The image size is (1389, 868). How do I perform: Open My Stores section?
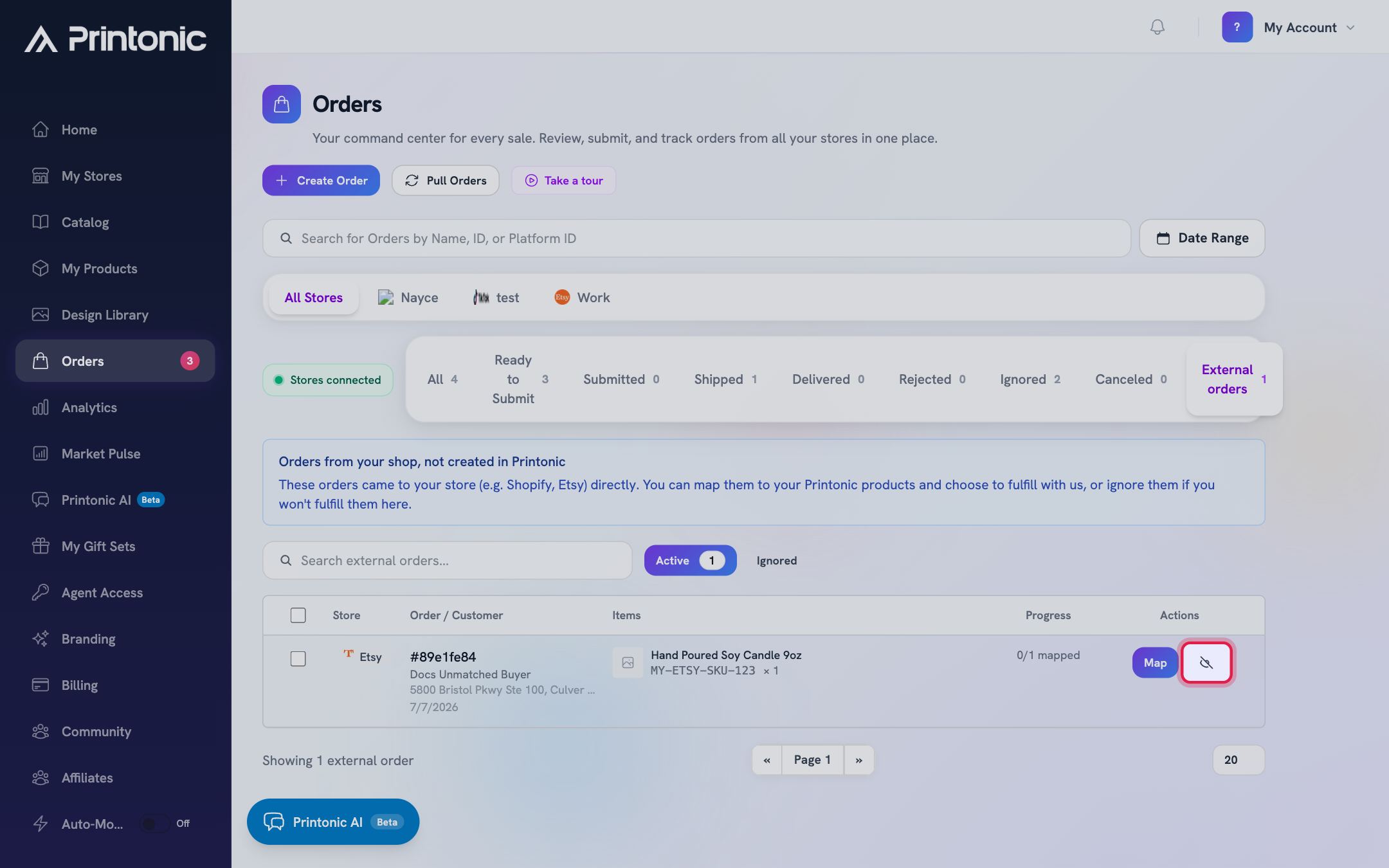pyautogui.click(x=115, y=176)
